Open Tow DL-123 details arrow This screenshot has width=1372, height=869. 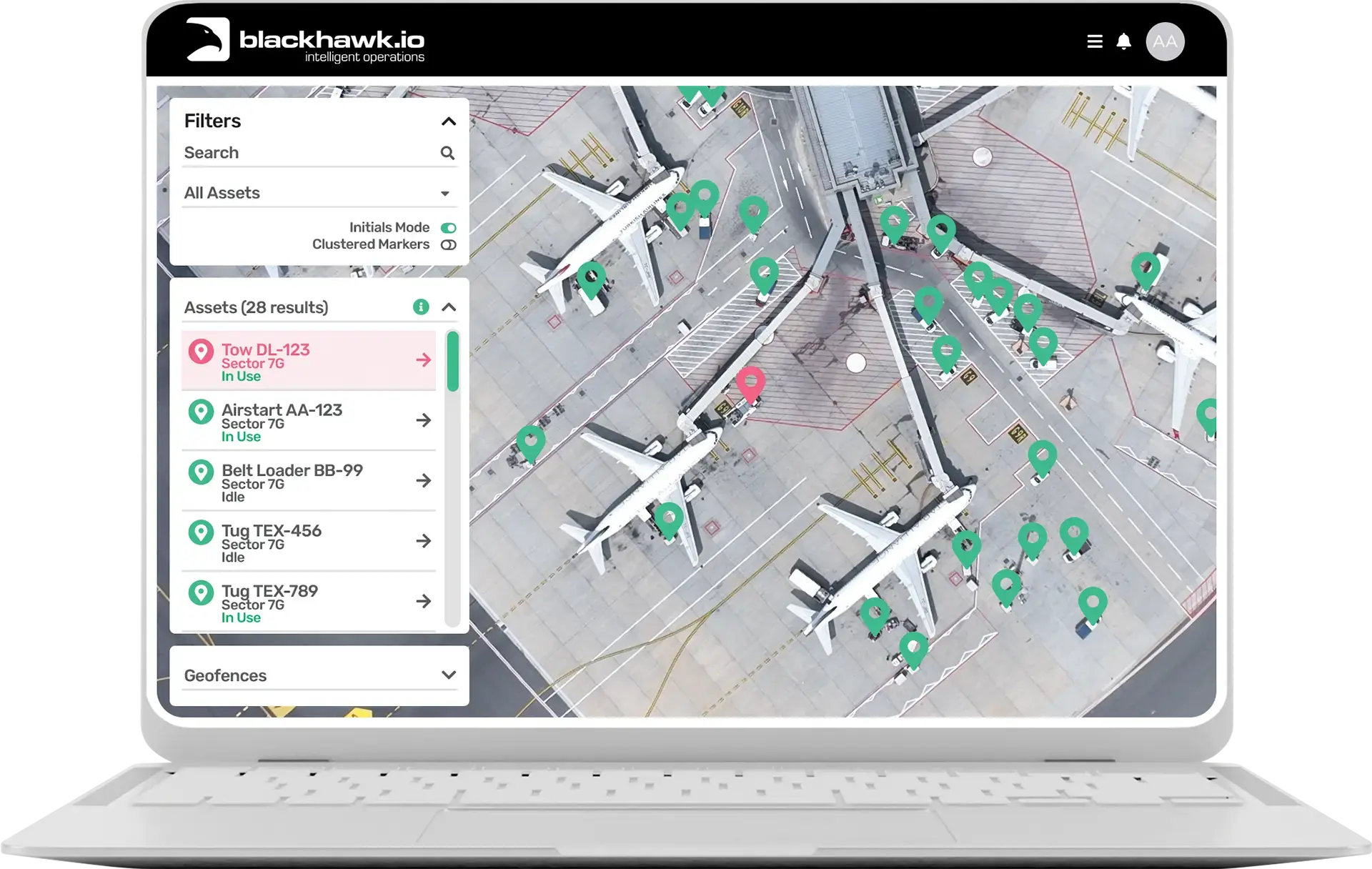[x=423, y=359]
